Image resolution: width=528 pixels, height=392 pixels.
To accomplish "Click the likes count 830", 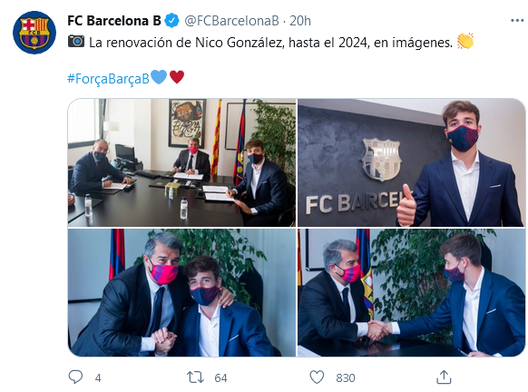I will click(345, 378).
